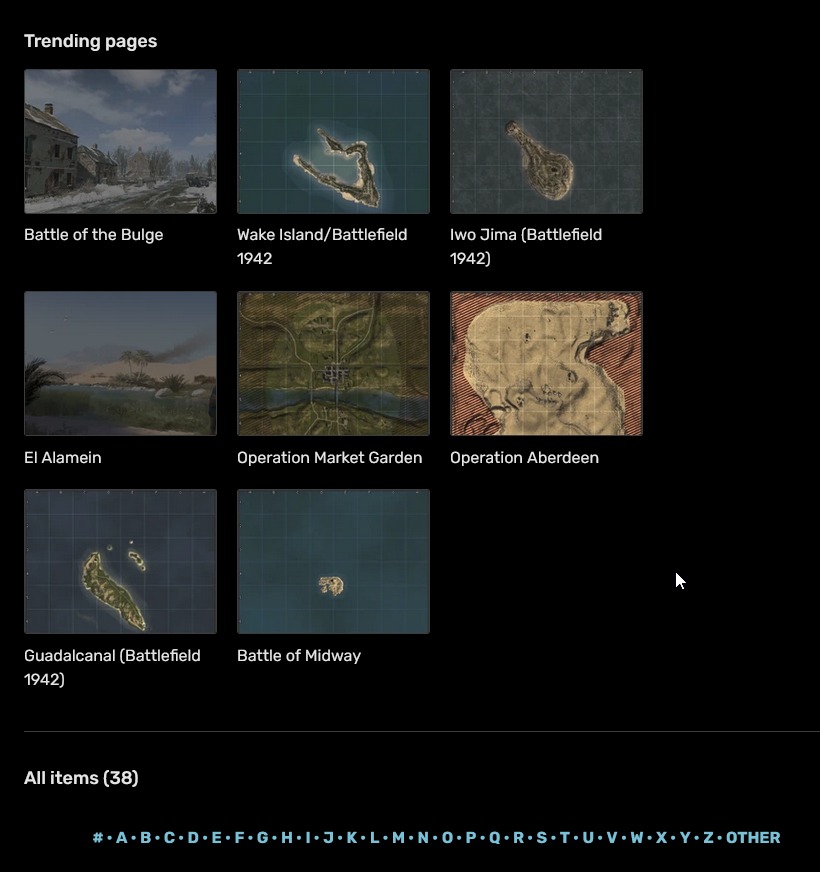Viewport: 820px width, 872px height.
Task: Open the Operation Market Garden map thumbnail
Action: click(x=333, y=363)
